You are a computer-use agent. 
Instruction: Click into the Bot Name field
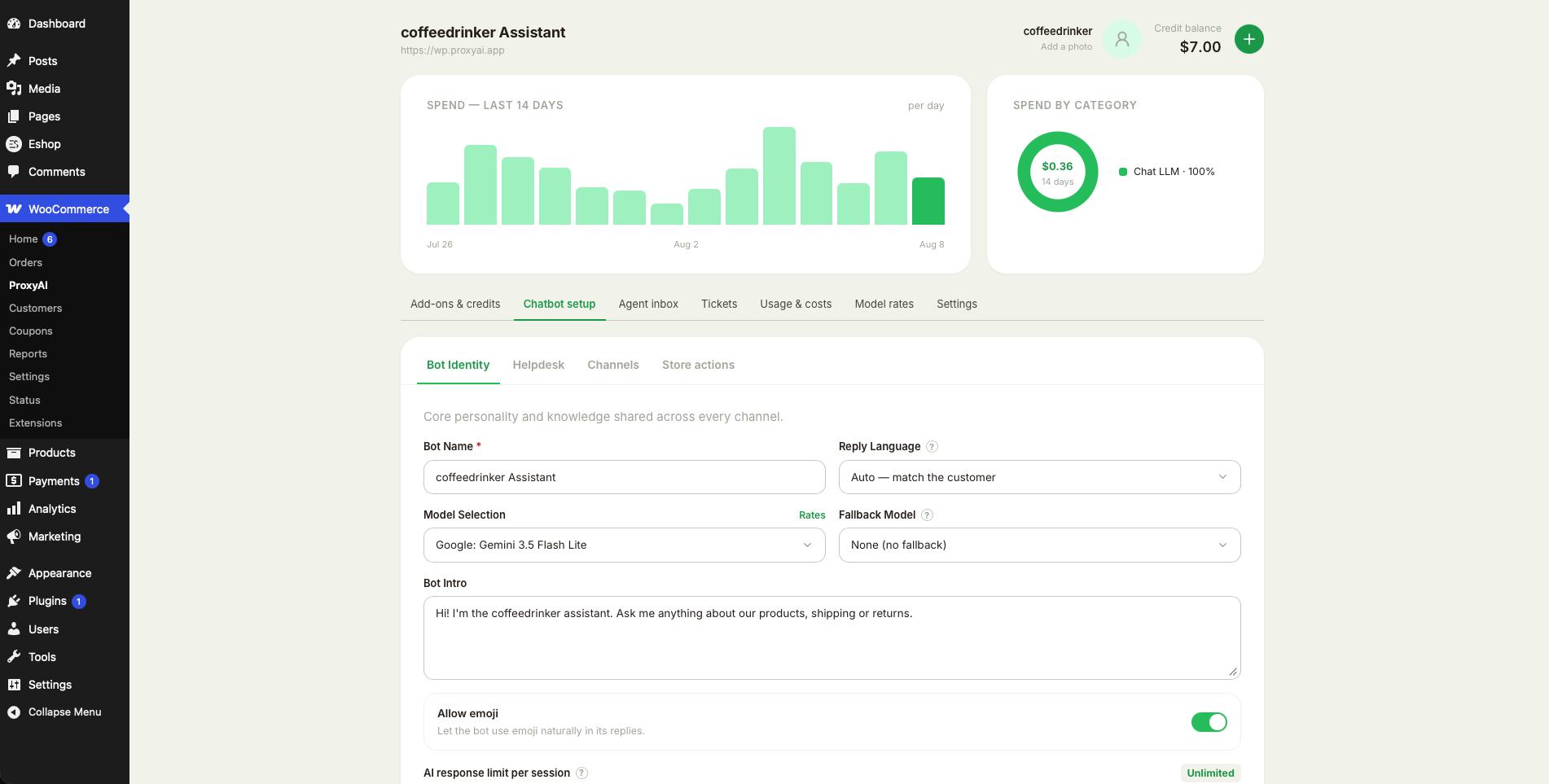[624, 477]
